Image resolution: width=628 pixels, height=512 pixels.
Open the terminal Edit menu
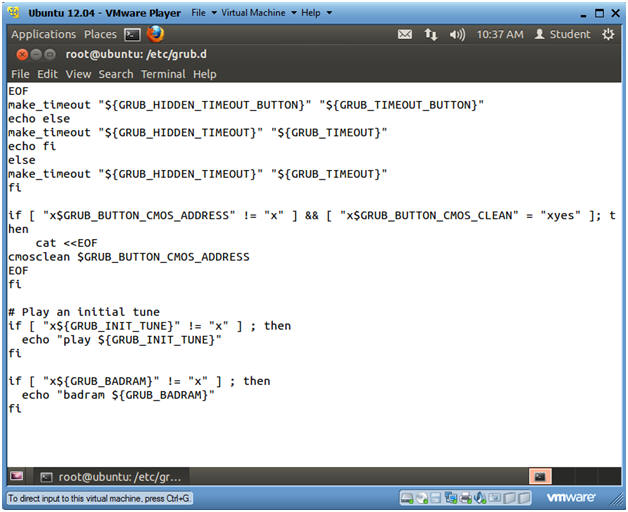pos(47,74)
